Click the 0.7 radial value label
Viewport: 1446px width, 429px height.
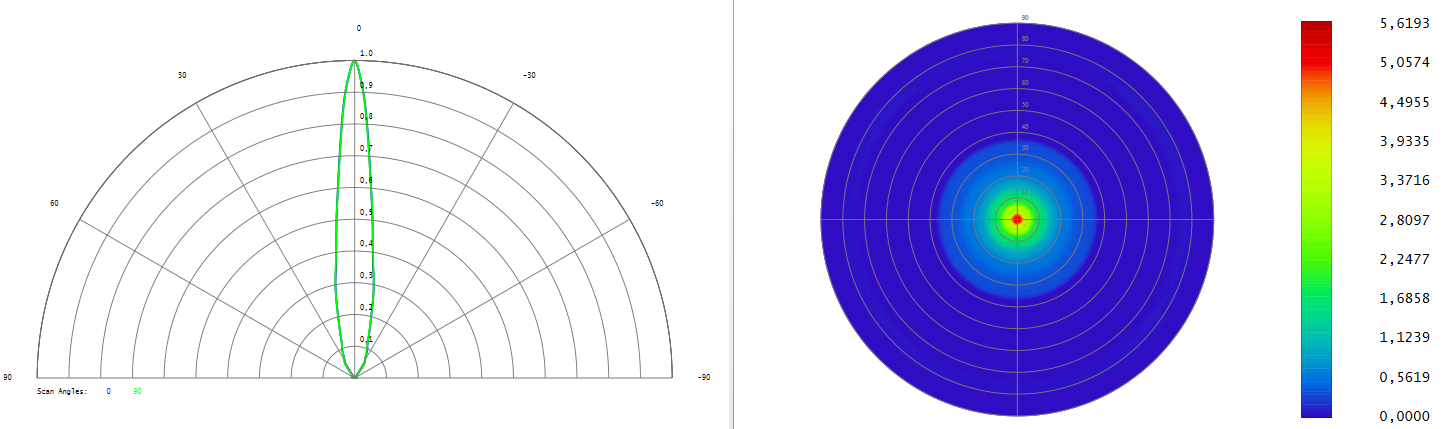click(x=366, y=149)
